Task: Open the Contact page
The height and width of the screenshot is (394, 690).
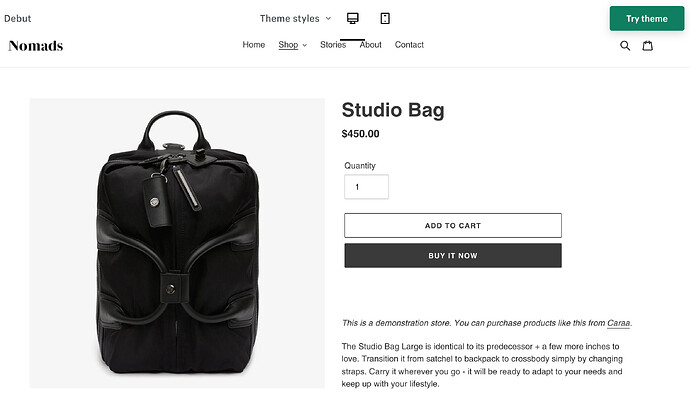Action: [x=409, y=45]
